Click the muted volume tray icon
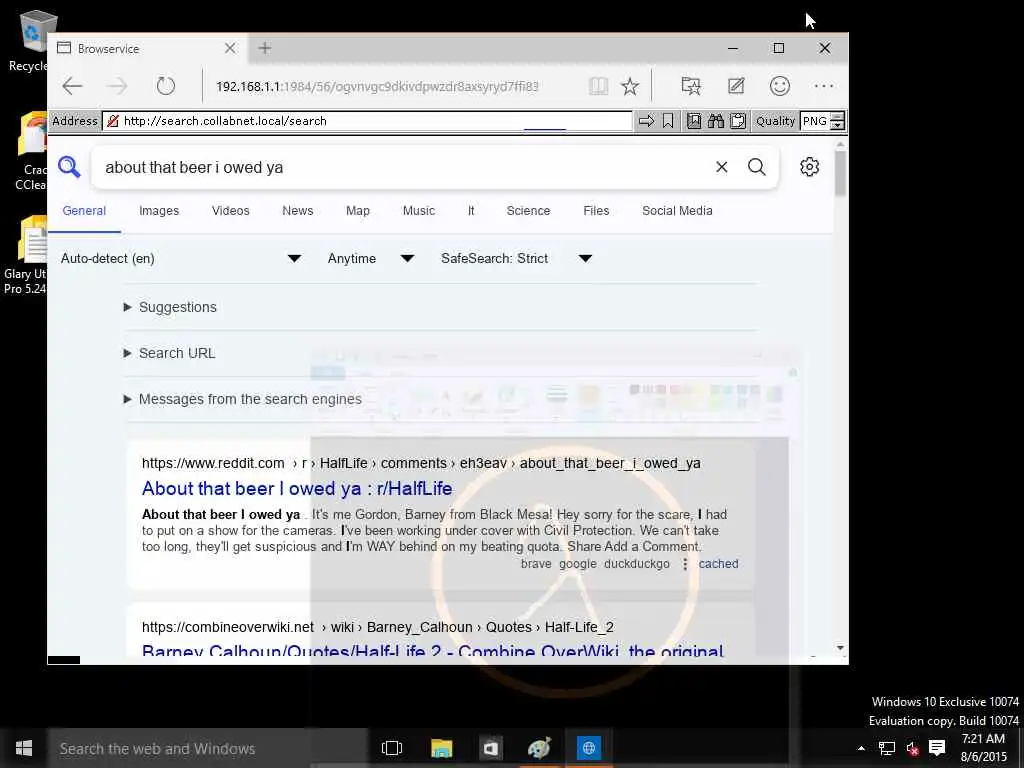The height and width of the screenshot is (768, 1024). click(x=912, y=748)
